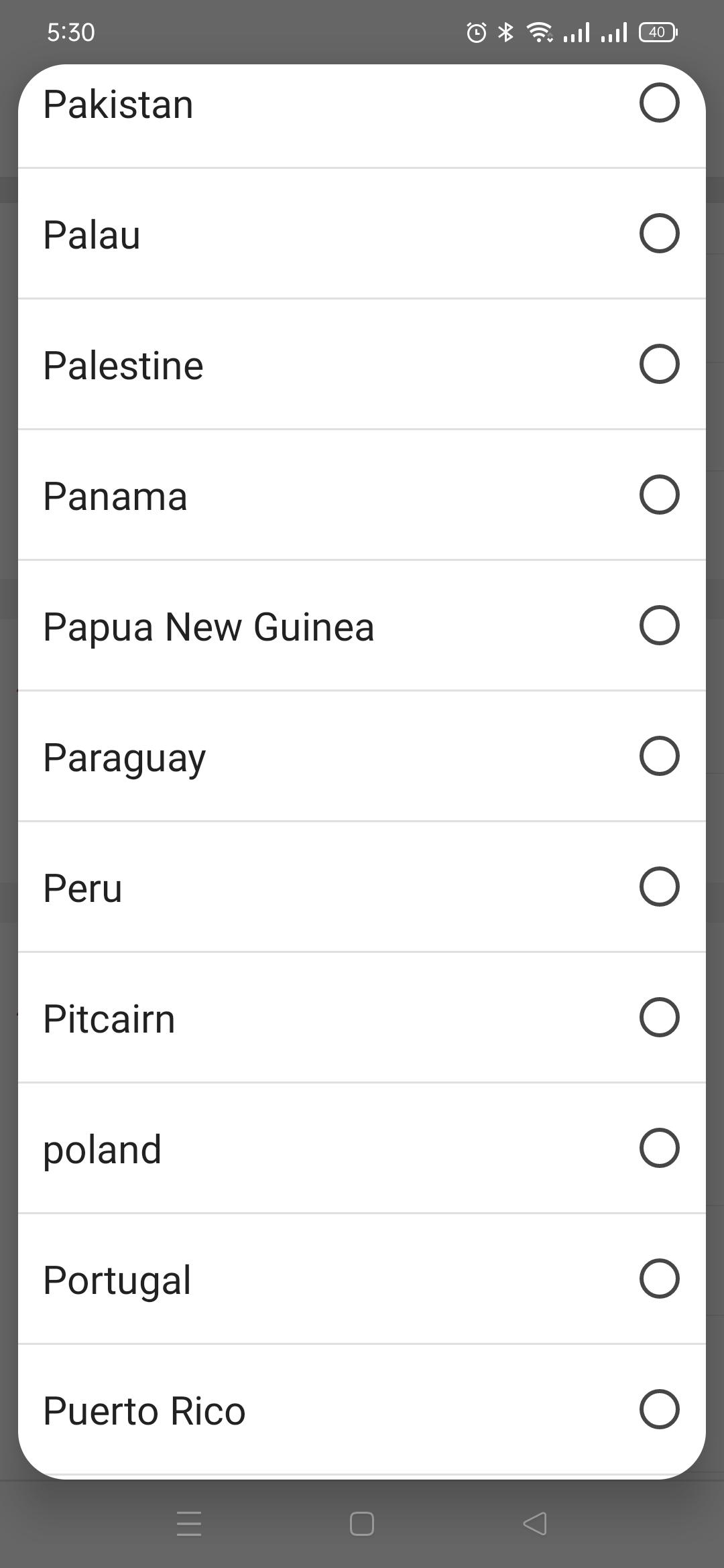Image resolution: width=724 pixels, height=1568 pixels.
Task: Select the Puerto Rico radio button
Action: pyautogui.click(x=659, y=1409)
